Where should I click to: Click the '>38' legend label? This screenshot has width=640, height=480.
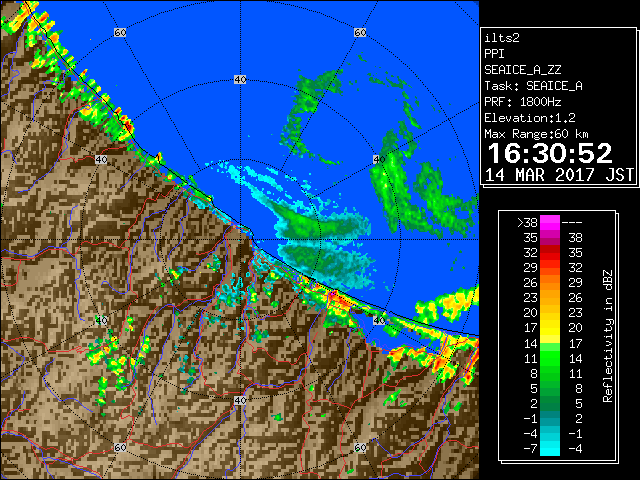click(x=527, y=223)
